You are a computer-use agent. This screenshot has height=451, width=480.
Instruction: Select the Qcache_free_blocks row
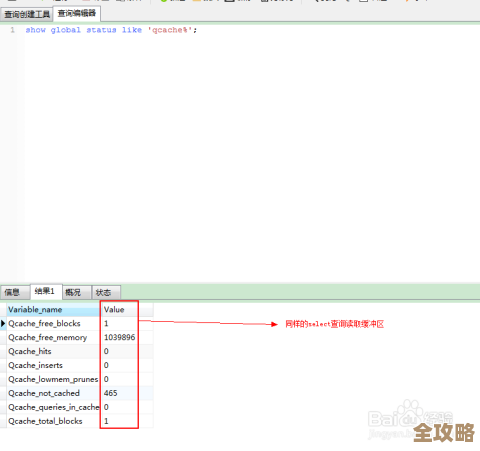click(77, 323)
